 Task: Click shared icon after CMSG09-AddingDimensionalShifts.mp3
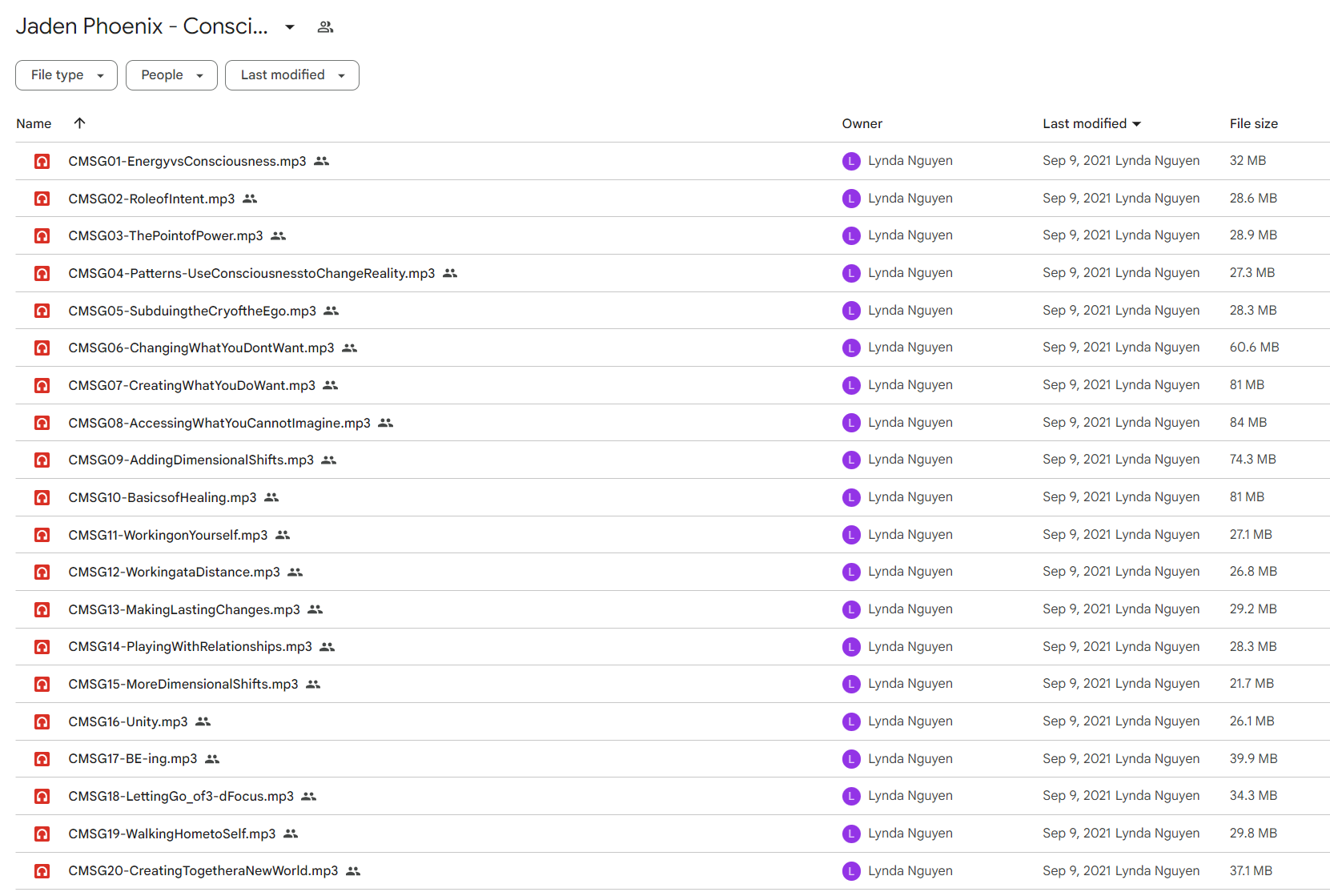[x=329, y=460]
